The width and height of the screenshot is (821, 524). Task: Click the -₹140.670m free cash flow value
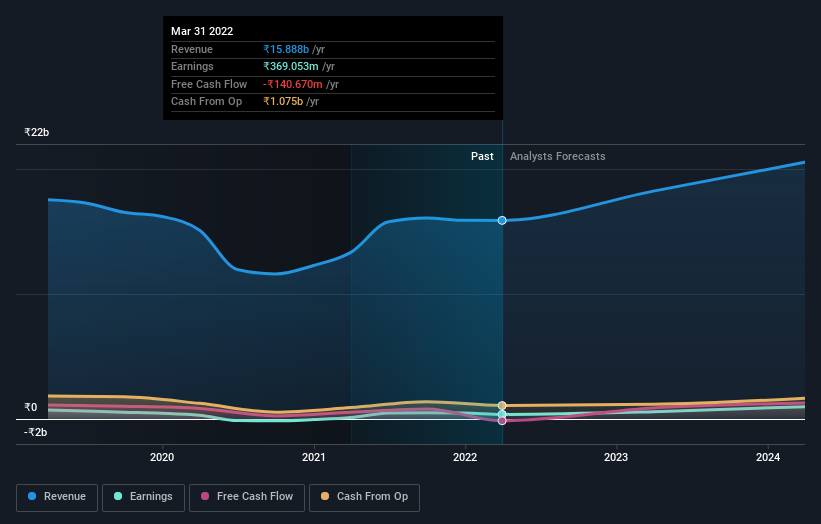293,84
